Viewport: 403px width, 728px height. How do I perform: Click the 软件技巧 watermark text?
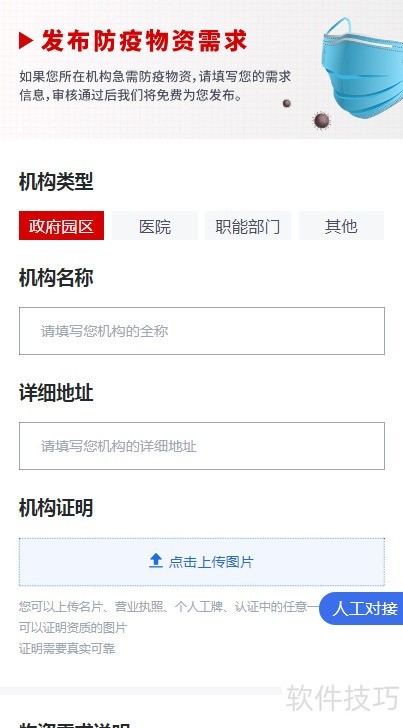[x=343, y=698]
